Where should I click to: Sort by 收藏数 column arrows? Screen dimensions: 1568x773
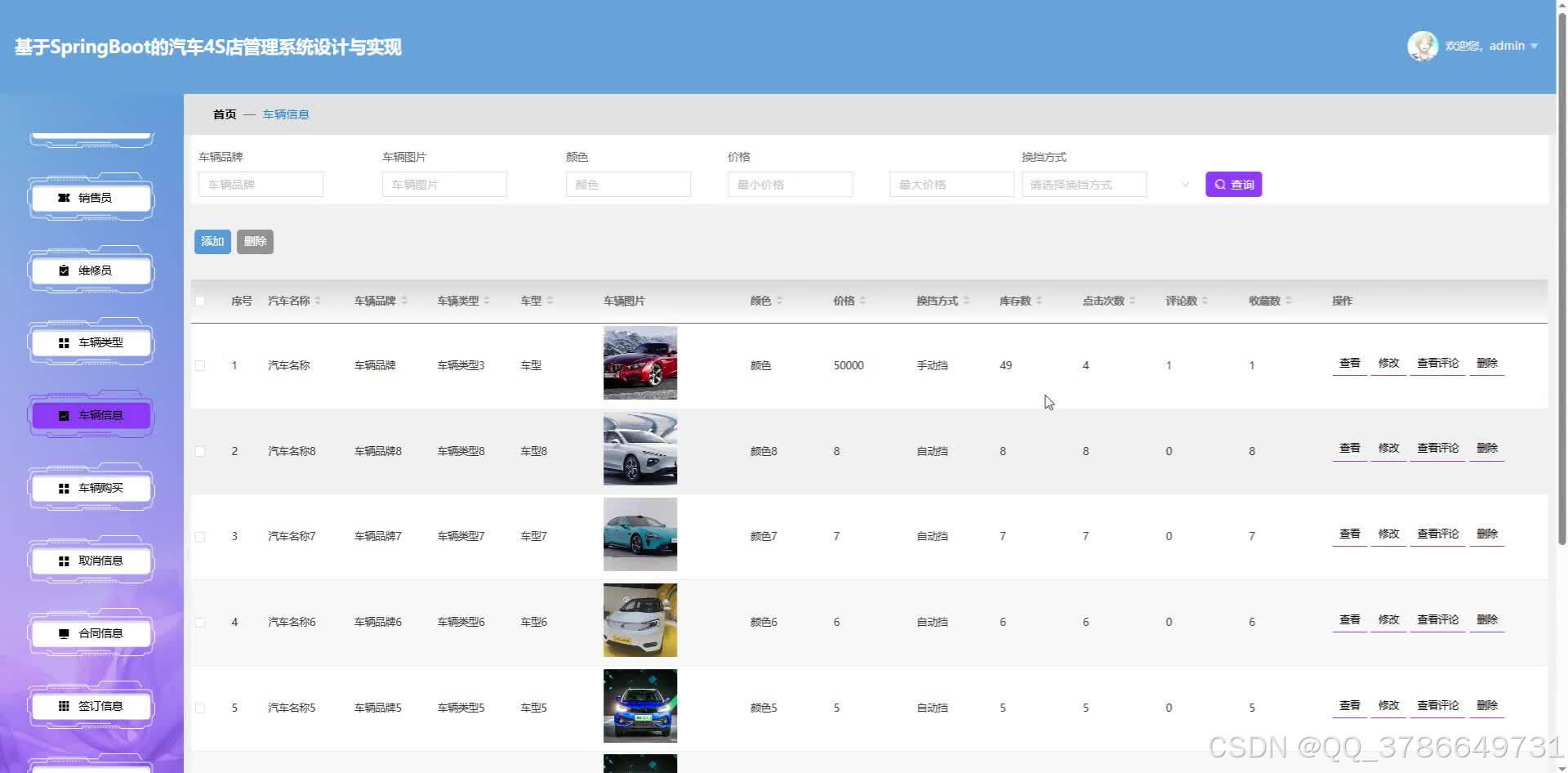click(1288, 301)
